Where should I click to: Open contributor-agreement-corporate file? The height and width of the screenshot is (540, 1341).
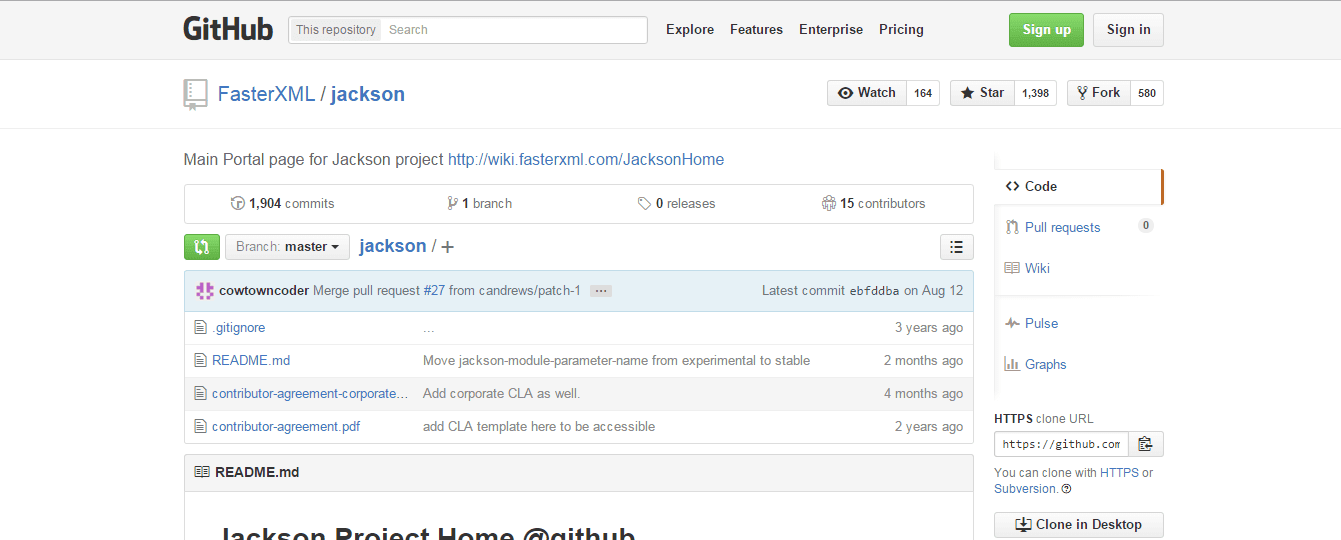click(310, 394)
